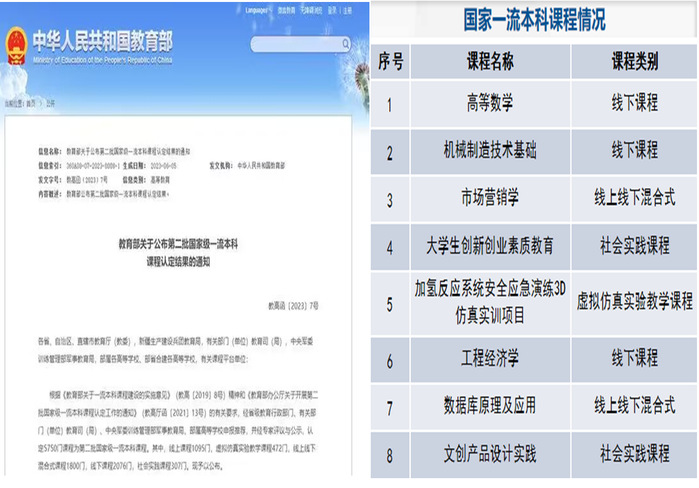Select the 课程名称 column header
This screenshot has height=488, width=699.
490,61
